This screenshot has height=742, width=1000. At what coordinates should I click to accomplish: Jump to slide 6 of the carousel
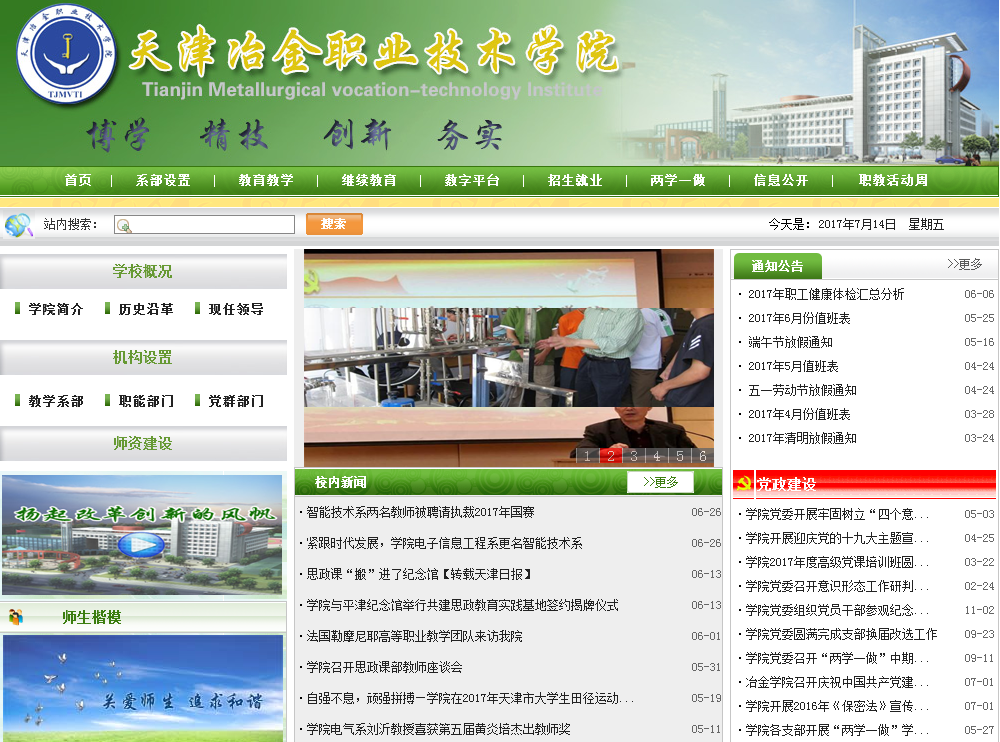tap(703, 456)
